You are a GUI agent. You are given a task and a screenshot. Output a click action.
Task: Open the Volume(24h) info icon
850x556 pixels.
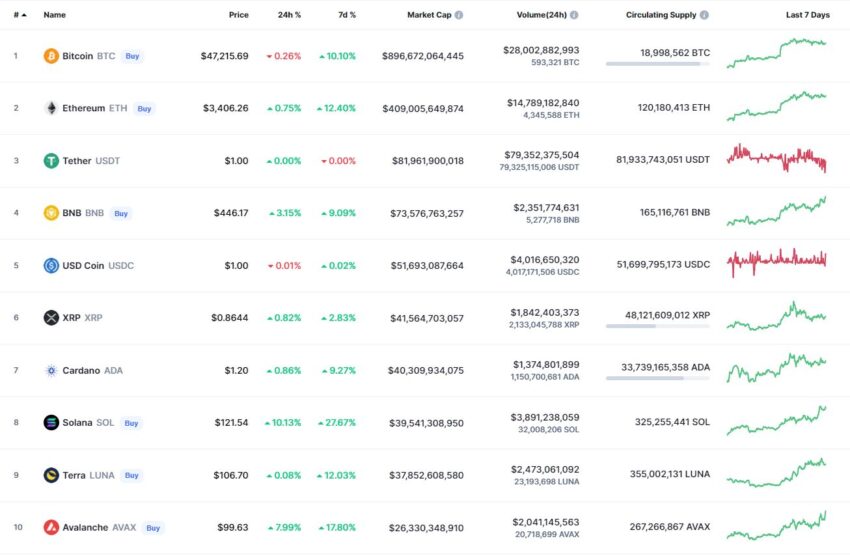(574, 15)
